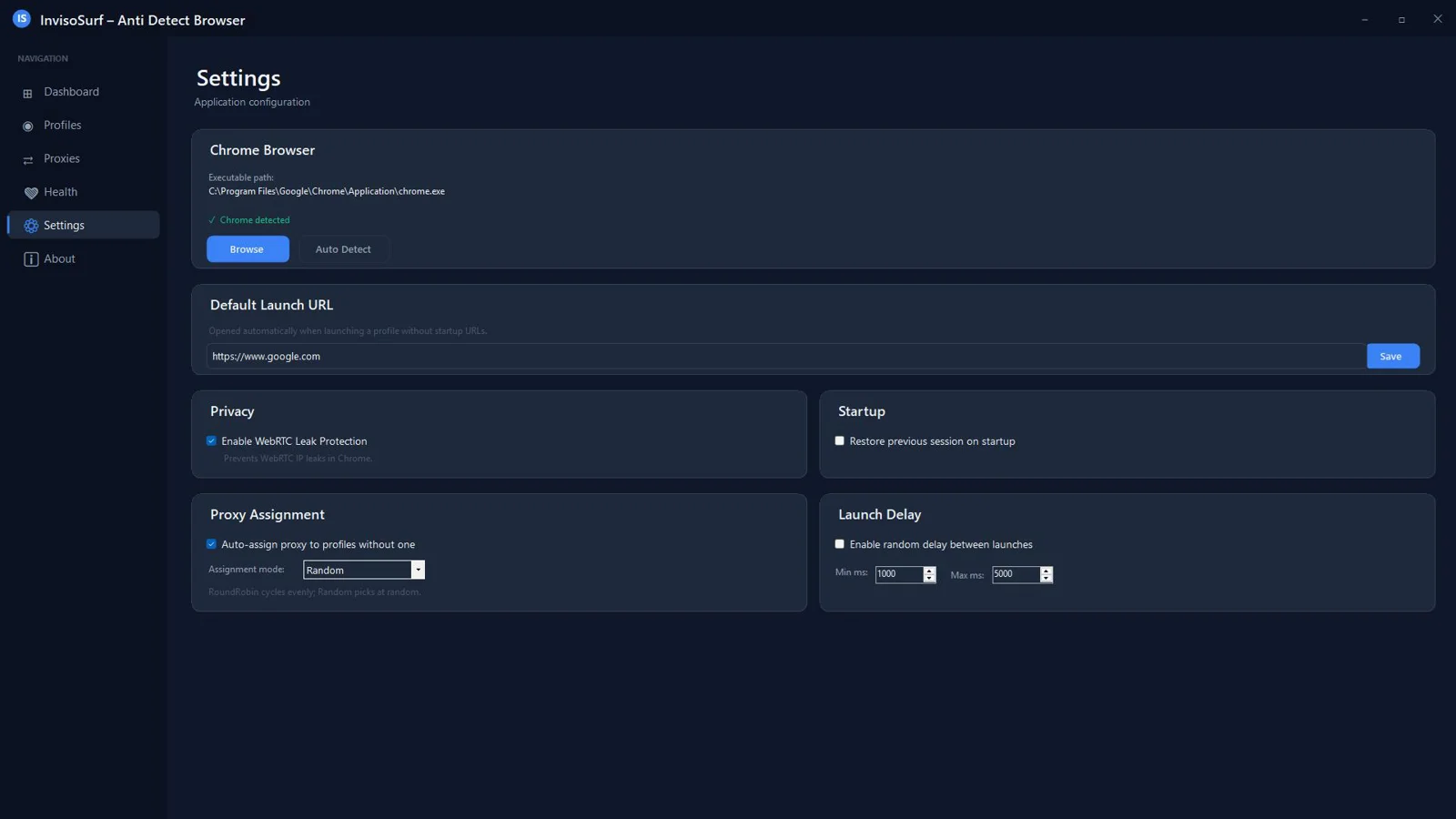Screen dimensions: 1456x819
Task: Click the Profiles circle icon
Action: click(x=27, y=126)
